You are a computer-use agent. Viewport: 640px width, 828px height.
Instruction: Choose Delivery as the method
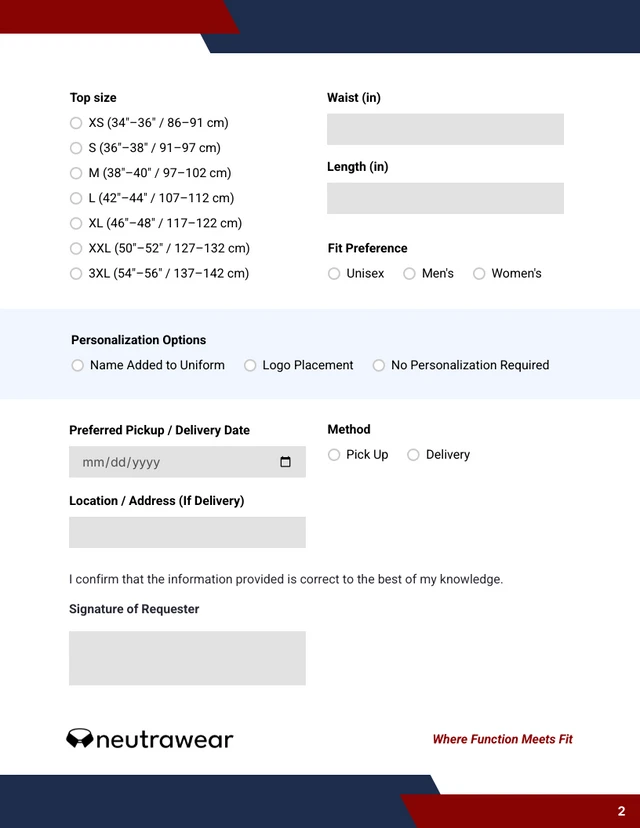click(413, 455)
